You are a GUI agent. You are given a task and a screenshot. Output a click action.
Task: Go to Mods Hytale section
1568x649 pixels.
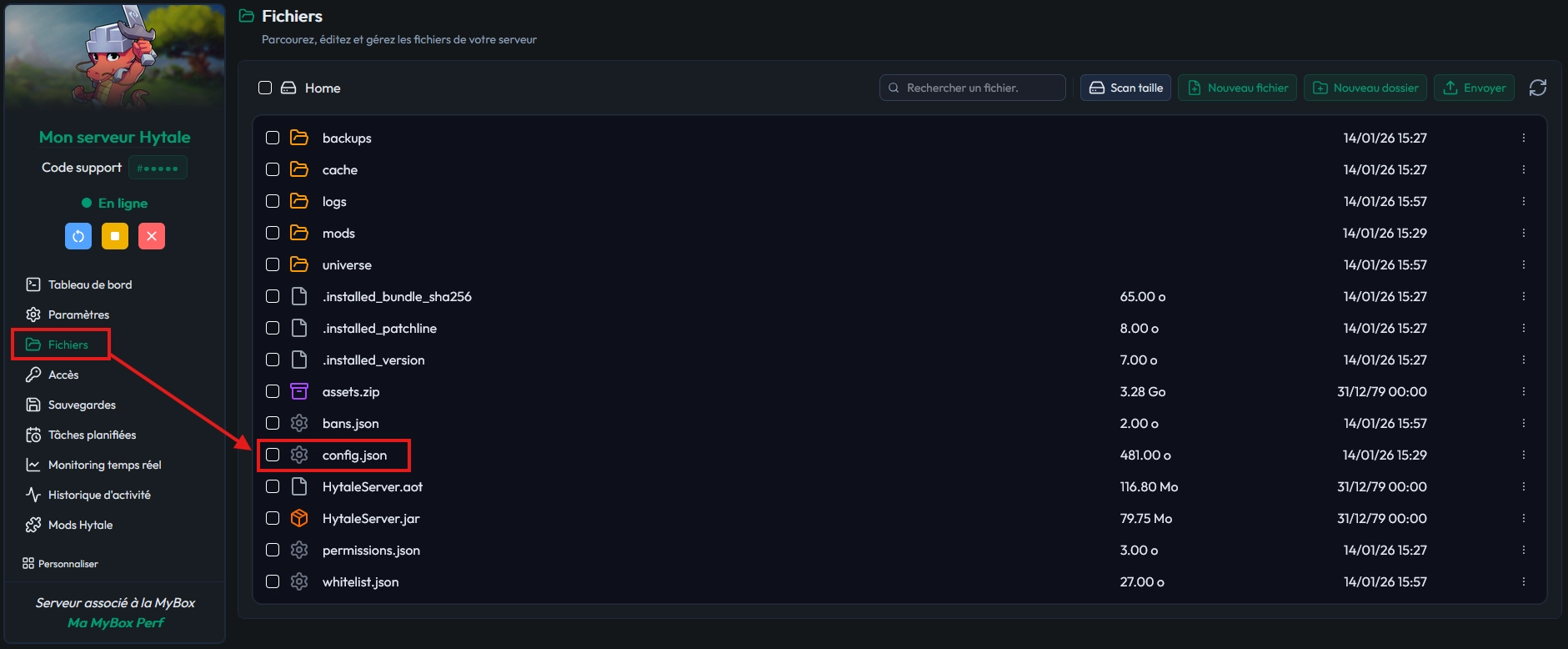(80, 525)
